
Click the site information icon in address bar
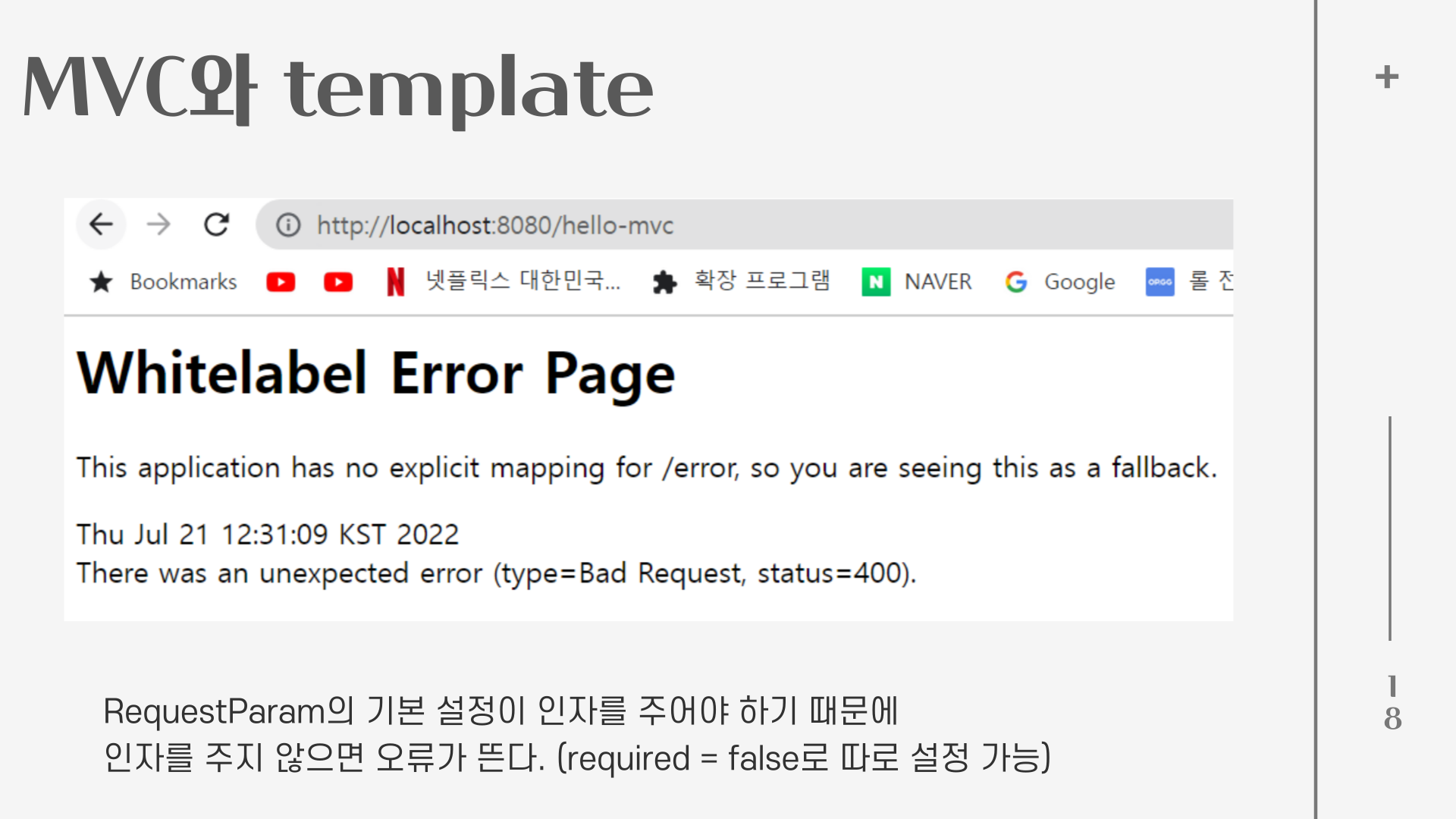(x=288, y=225)
